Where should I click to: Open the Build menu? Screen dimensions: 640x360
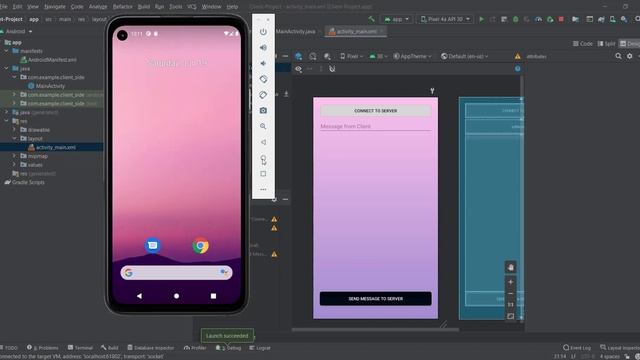pyautogui.click(x=144, y=7)
